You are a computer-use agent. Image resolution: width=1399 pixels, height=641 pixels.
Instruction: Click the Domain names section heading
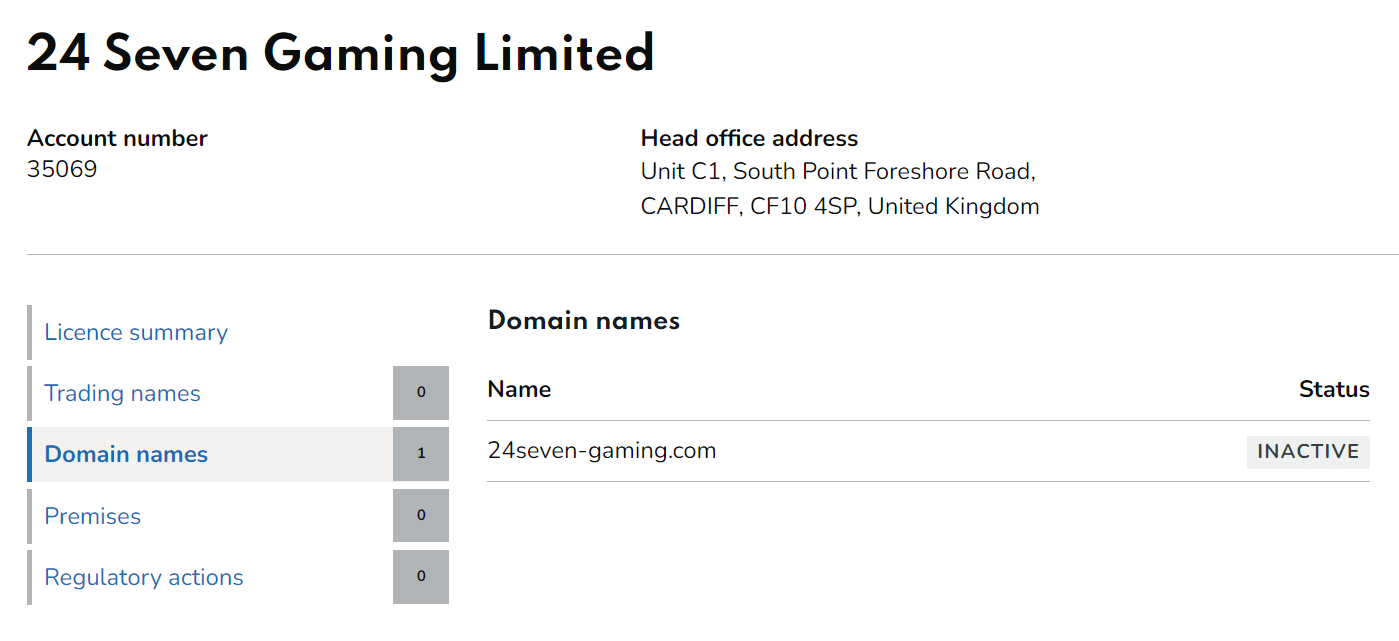(584, 321)
